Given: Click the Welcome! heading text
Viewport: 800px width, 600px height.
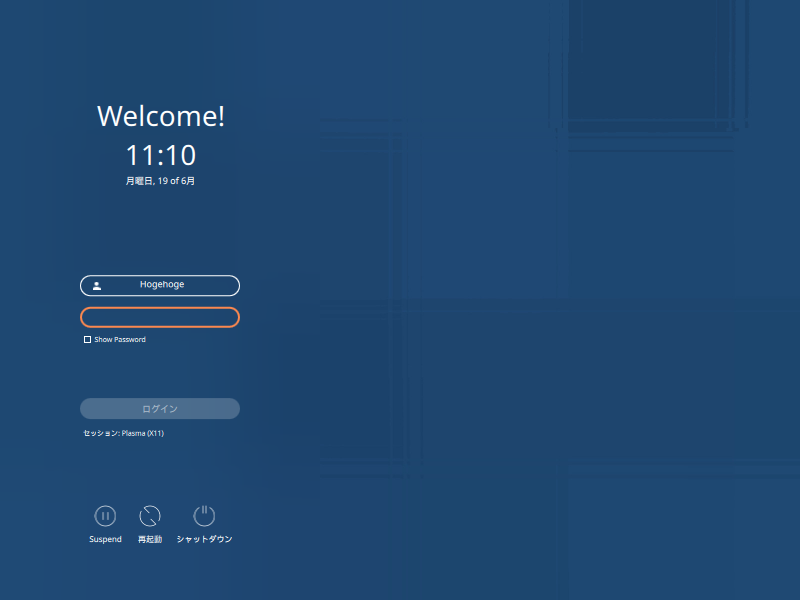Looking at the screenshot, I should pyautogui.click(x=161, y=116).
